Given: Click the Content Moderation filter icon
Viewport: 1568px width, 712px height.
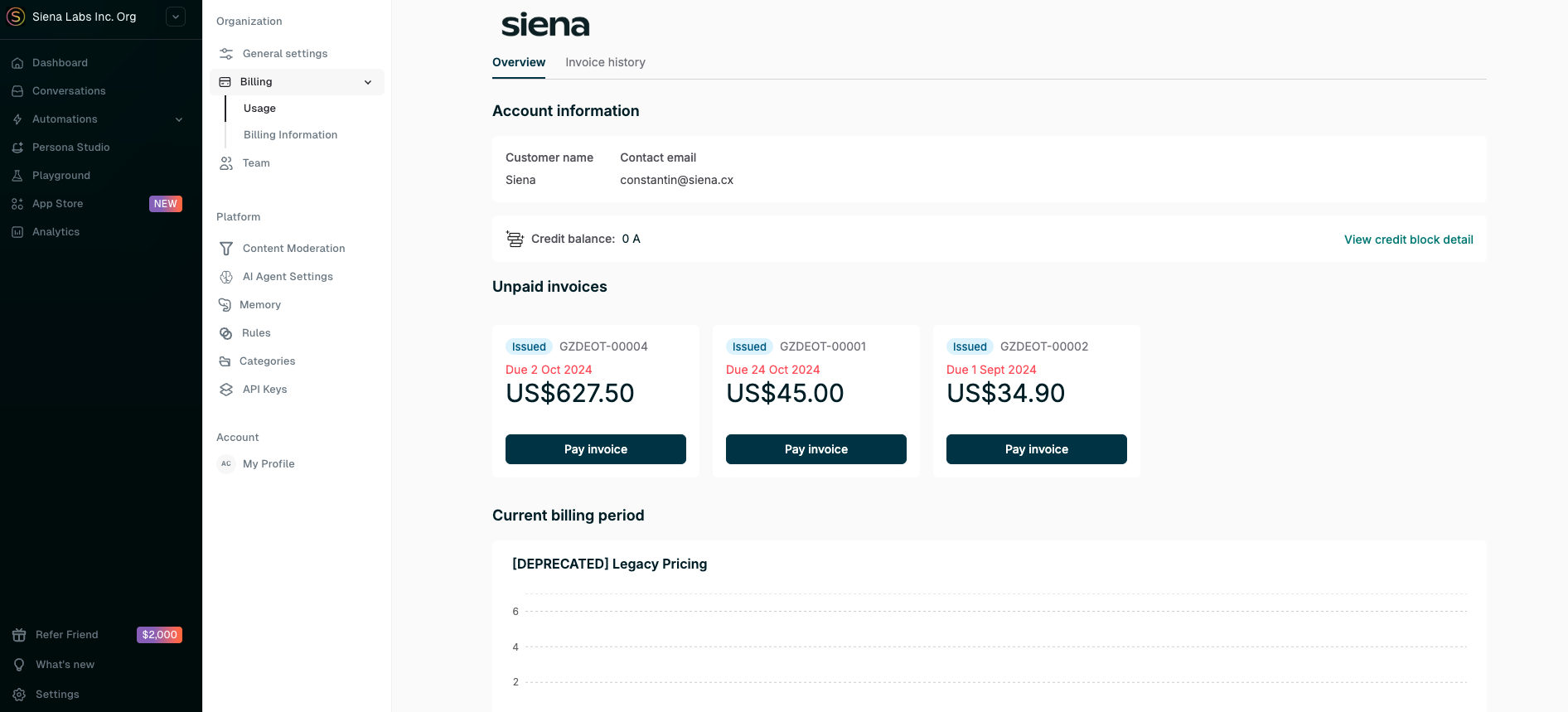Looking at the screenshot, I should (225, 249).
